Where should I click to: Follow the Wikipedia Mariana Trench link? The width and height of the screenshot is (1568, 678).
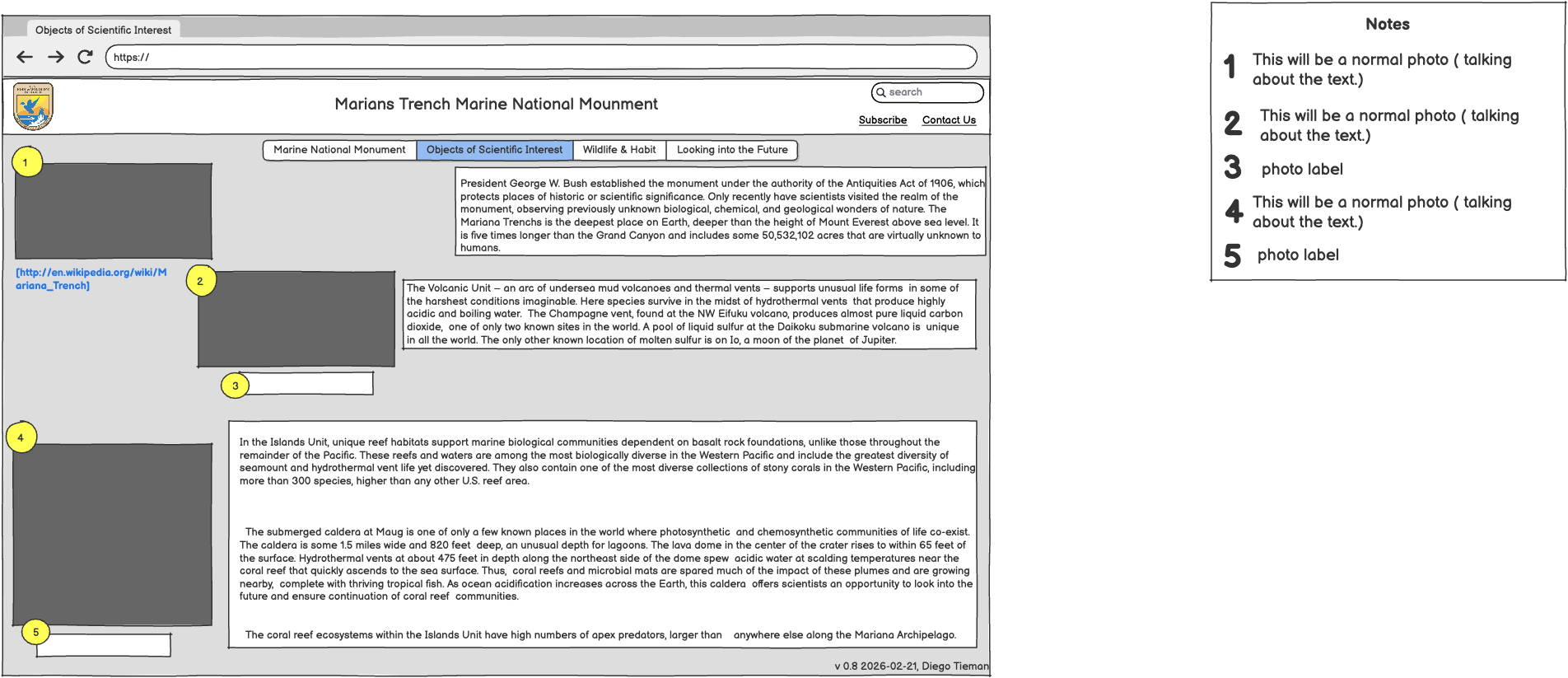pos(91,278)
